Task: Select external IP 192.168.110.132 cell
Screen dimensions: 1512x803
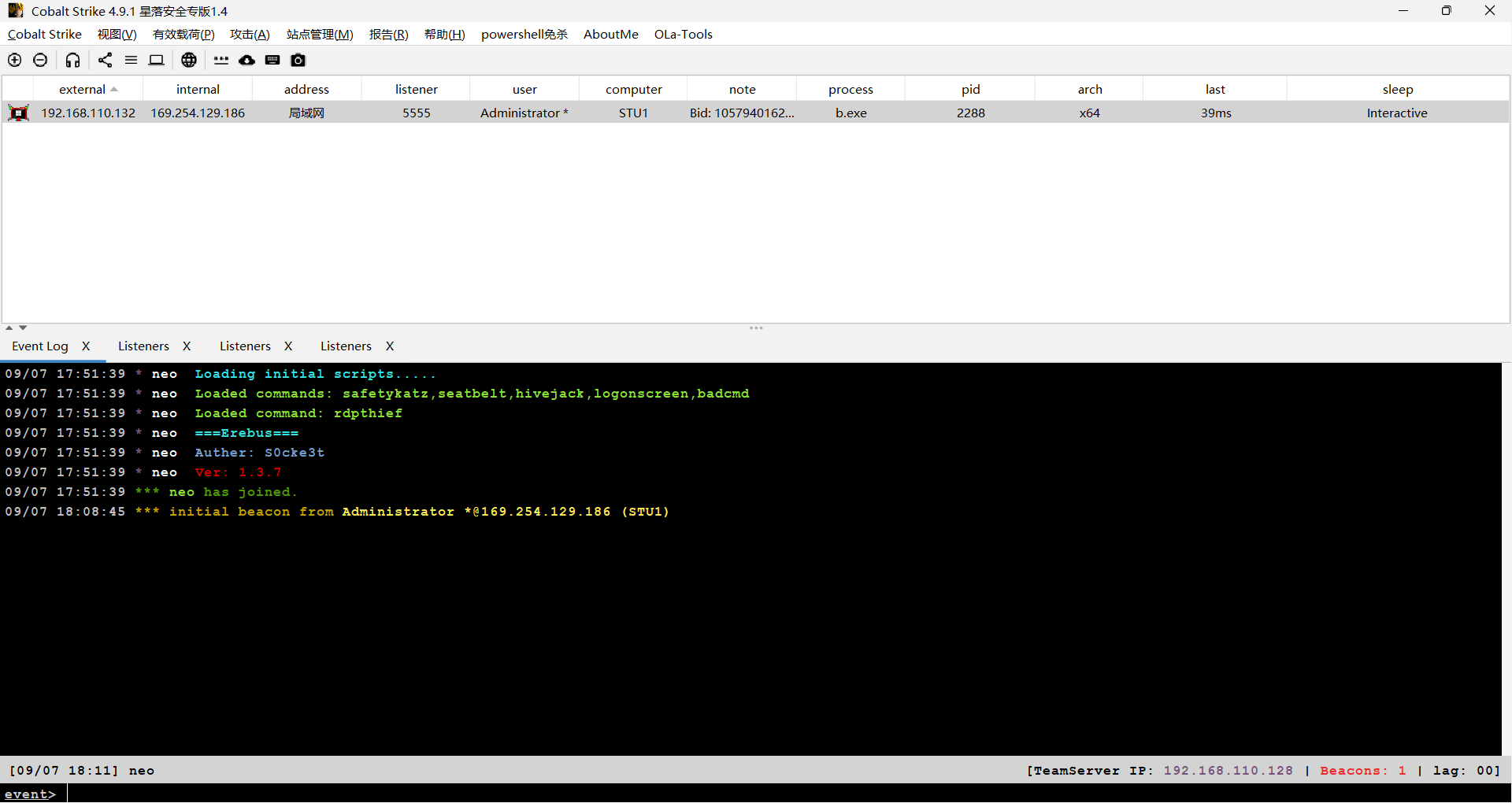Action: (88, 113)
